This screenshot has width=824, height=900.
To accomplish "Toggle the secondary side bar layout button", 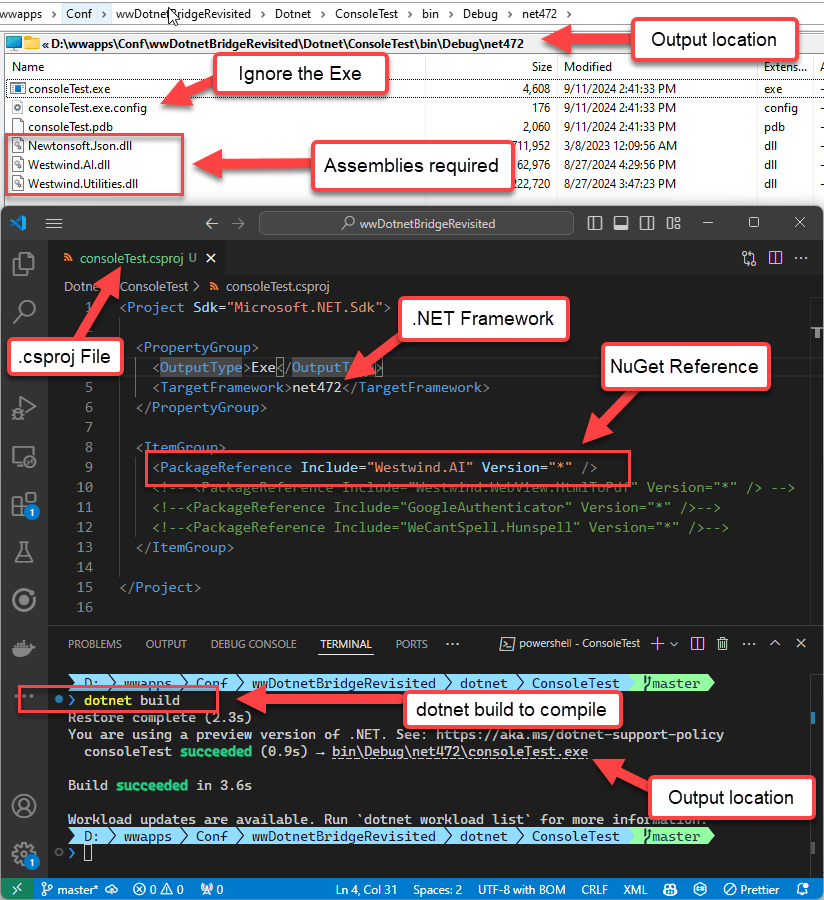I will click(645, 223).
